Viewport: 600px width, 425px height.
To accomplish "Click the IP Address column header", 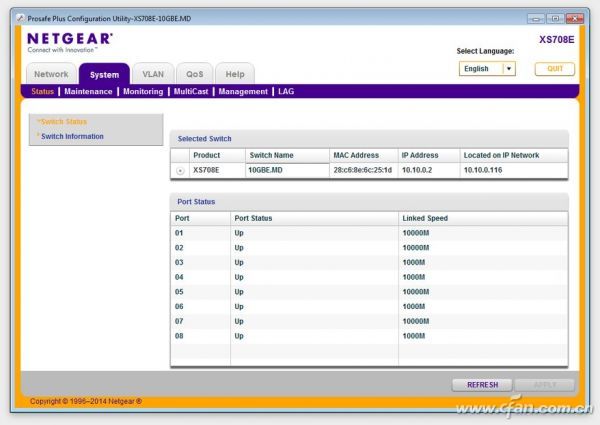I will coord(429,155).
